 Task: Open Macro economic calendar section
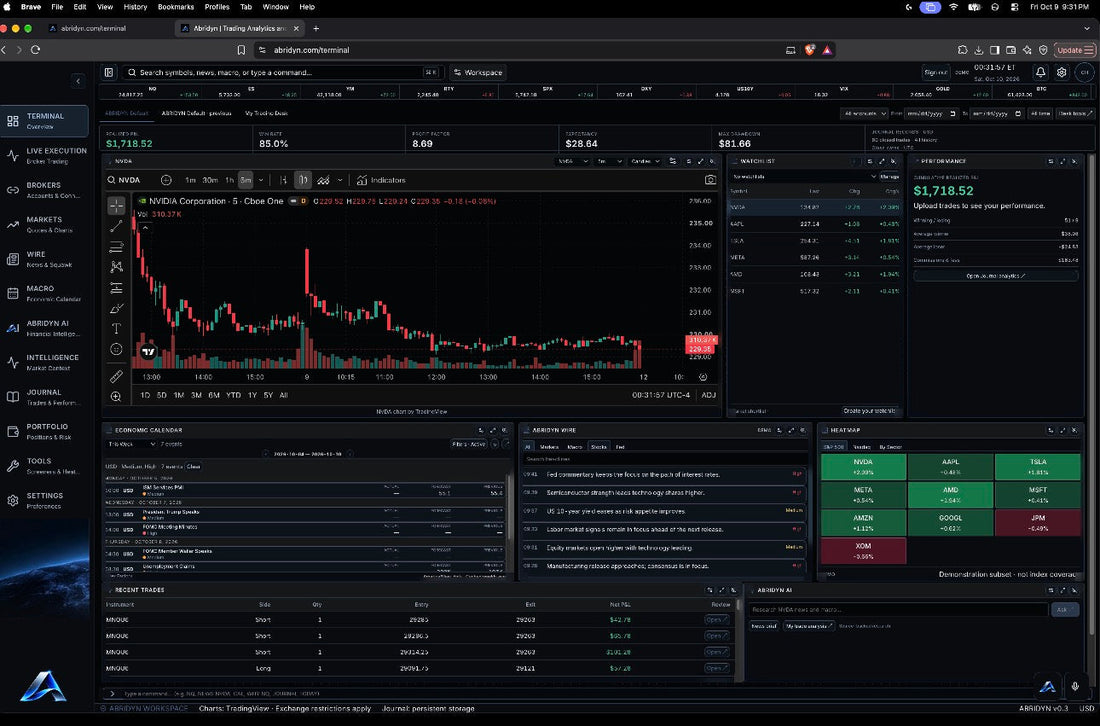[45, 293]
